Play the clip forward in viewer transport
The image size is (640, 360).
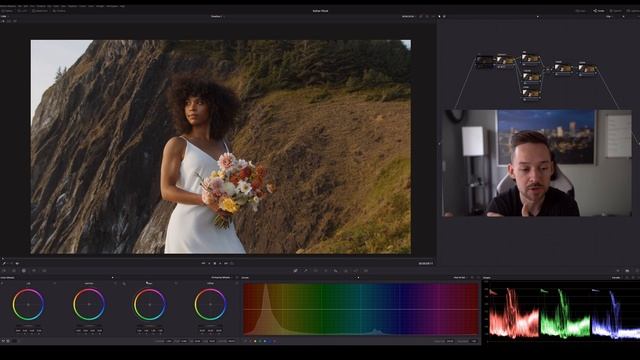(x=220, y=263)
